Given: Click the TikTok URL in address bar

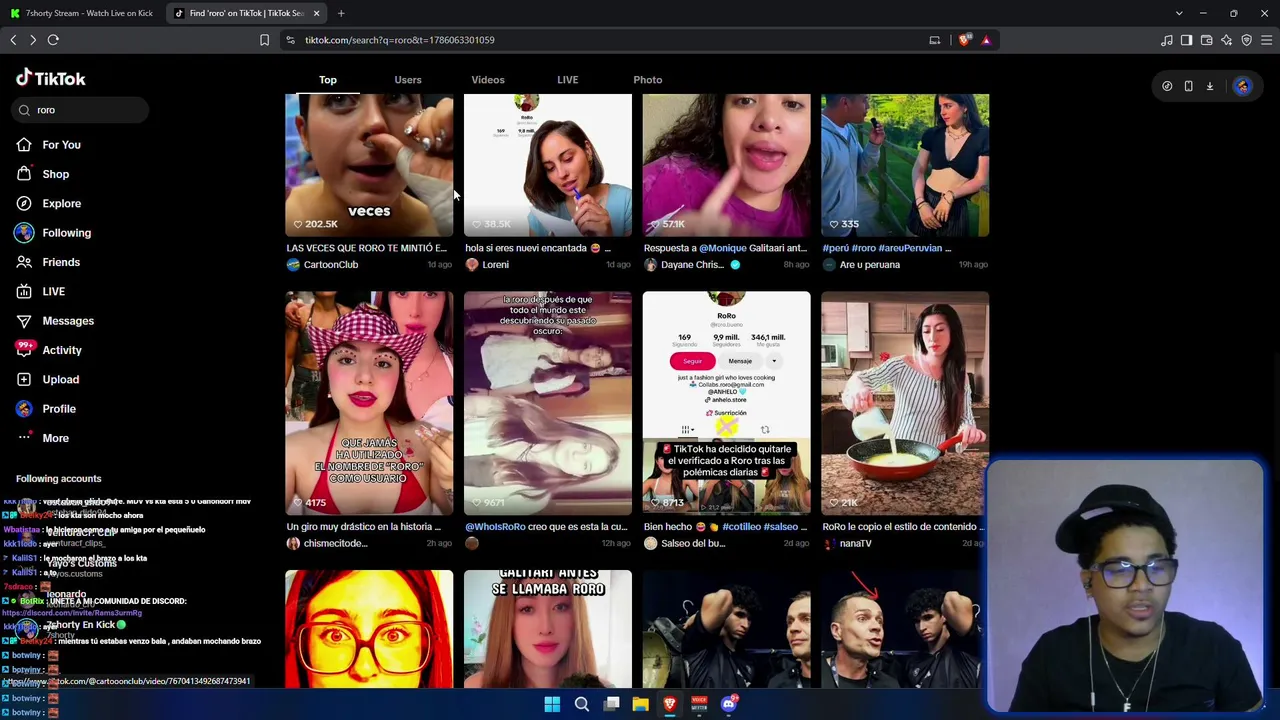Looking at the screenshot, I should click(x=400, y=40).
